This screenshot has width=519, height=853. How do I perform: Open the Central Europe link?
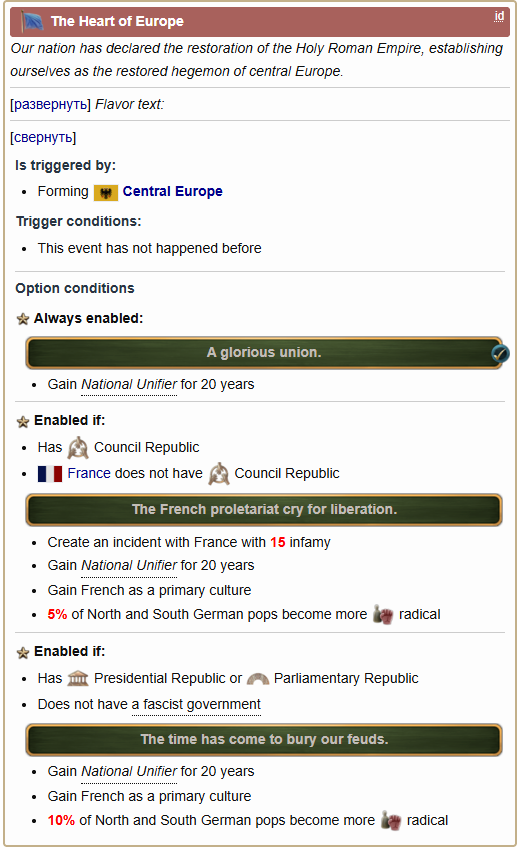point(172,191)
